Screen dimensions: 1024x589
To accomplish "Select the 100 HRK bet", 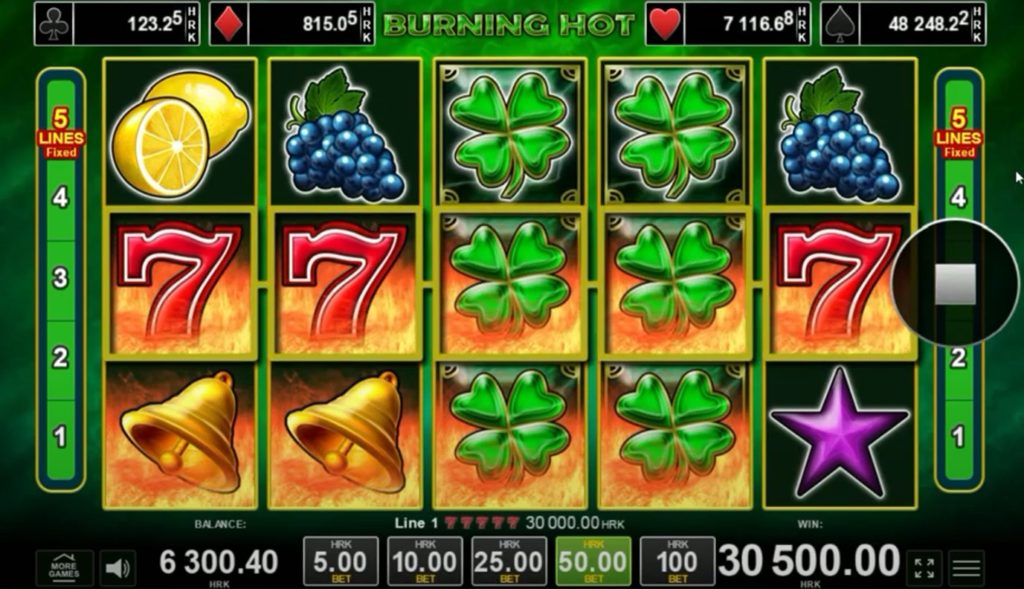I will [677, 561].
